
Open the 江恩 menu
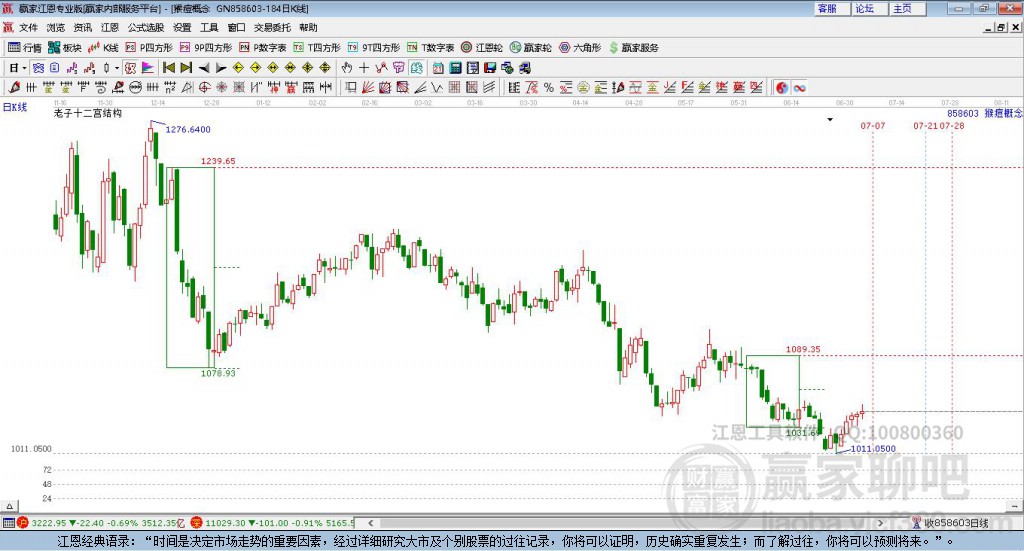110,27
